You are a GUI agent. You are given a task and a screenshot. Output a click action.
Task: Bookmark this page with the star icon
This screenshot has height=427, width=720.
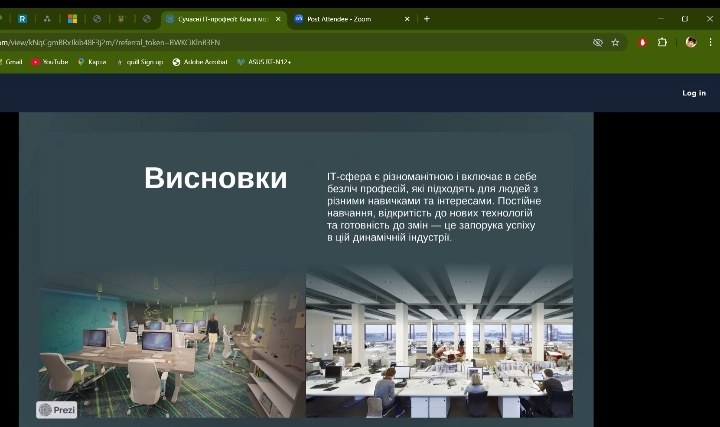(x=615, y=43)
